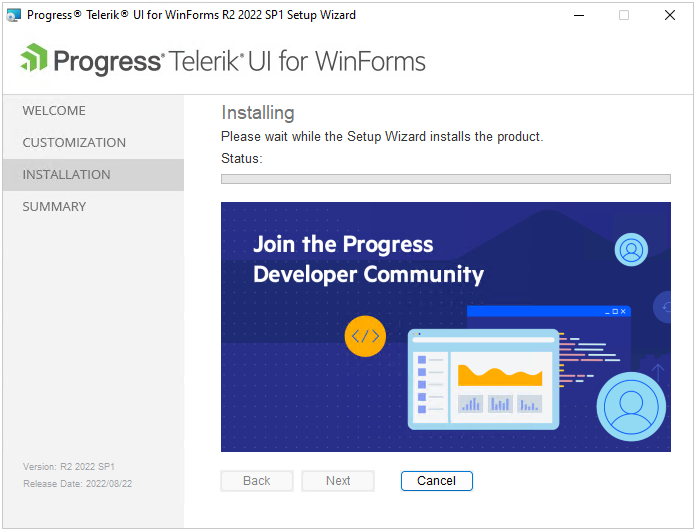Click the large user avatar circle in banner

[x=631, y=406]
